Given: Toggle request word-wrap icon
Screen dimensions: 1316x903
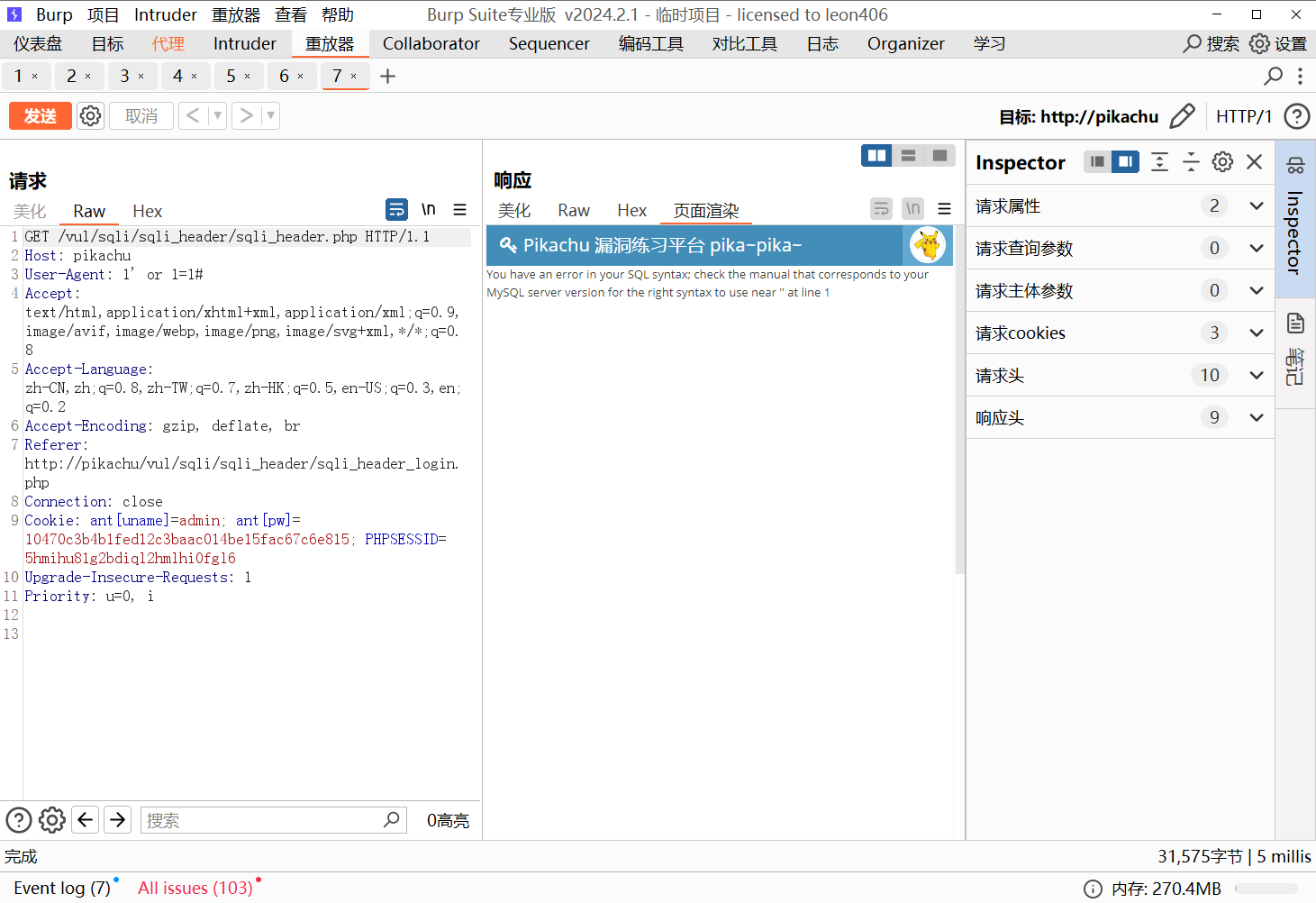Looking at the screenshot, I should pyautogui.click(x=396, y=209).
